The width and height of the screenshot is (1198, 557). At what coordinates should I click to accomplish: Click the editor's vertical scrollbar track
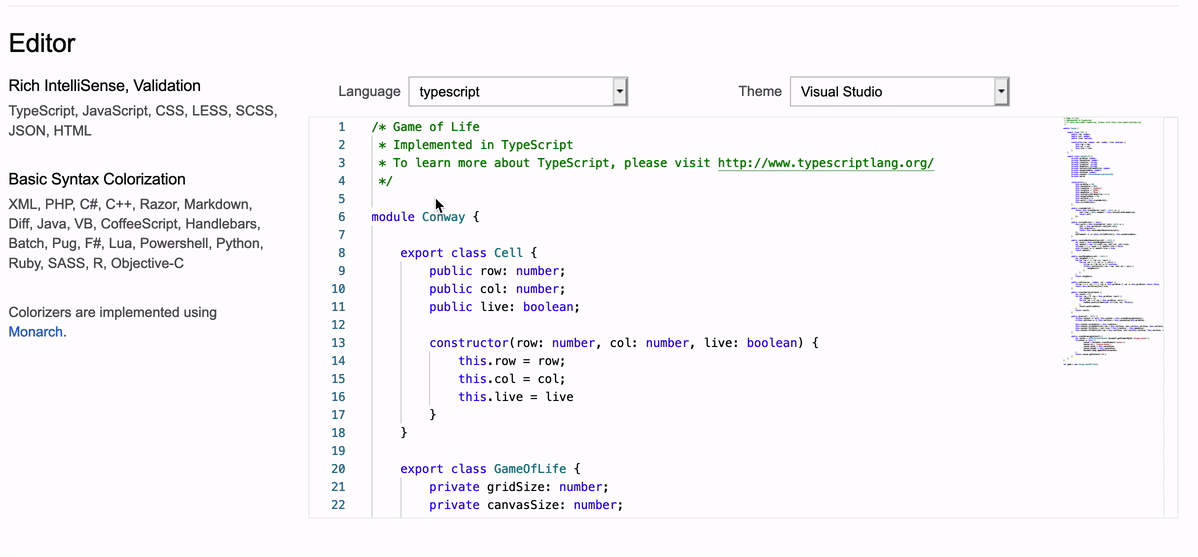tap(1170, 317)
